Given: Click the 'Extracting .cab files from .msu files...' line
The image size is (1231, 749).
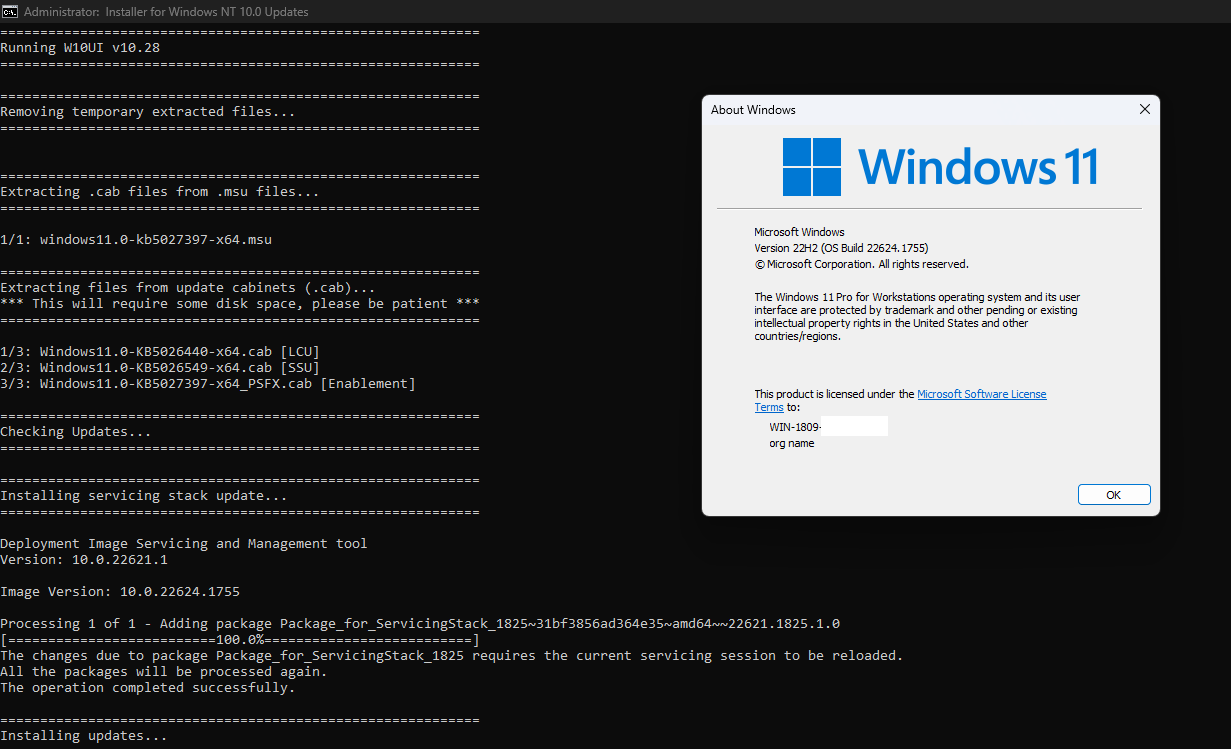Looking at the screenshot, I should 160,192.
